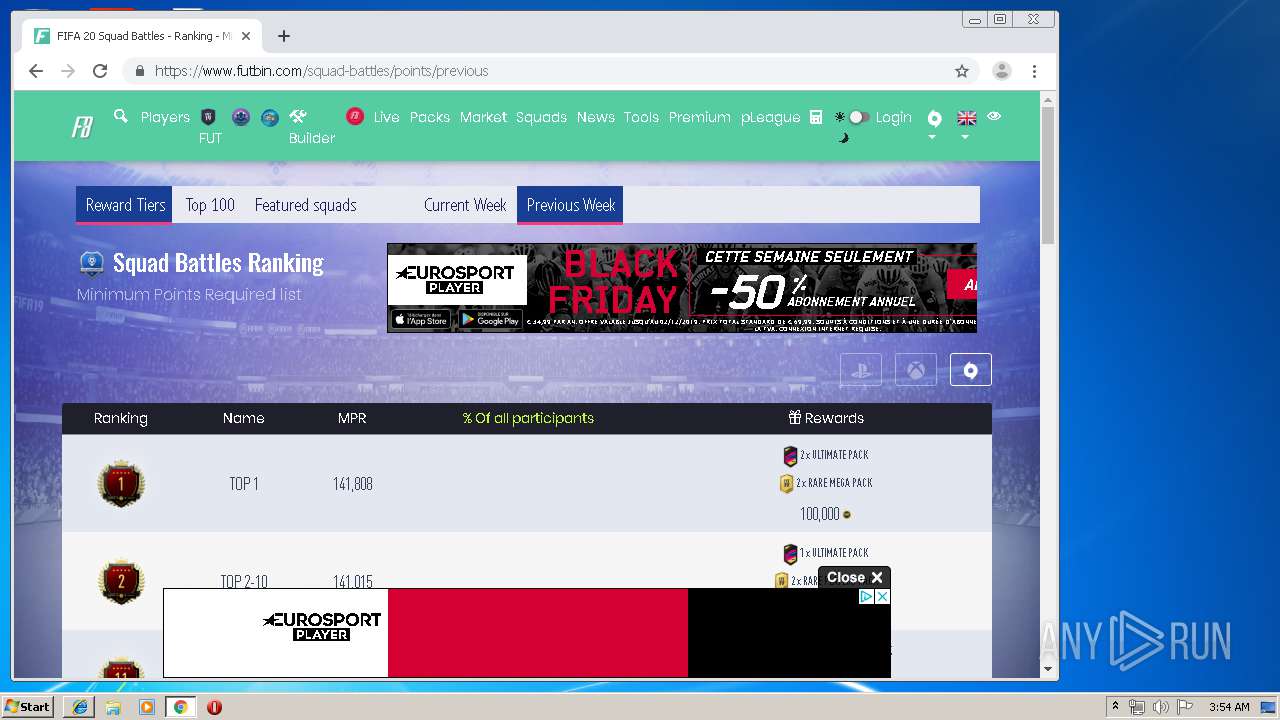Click the blue round badge icon
This screenshot has height=720, width=1280.
click(270, 117)
